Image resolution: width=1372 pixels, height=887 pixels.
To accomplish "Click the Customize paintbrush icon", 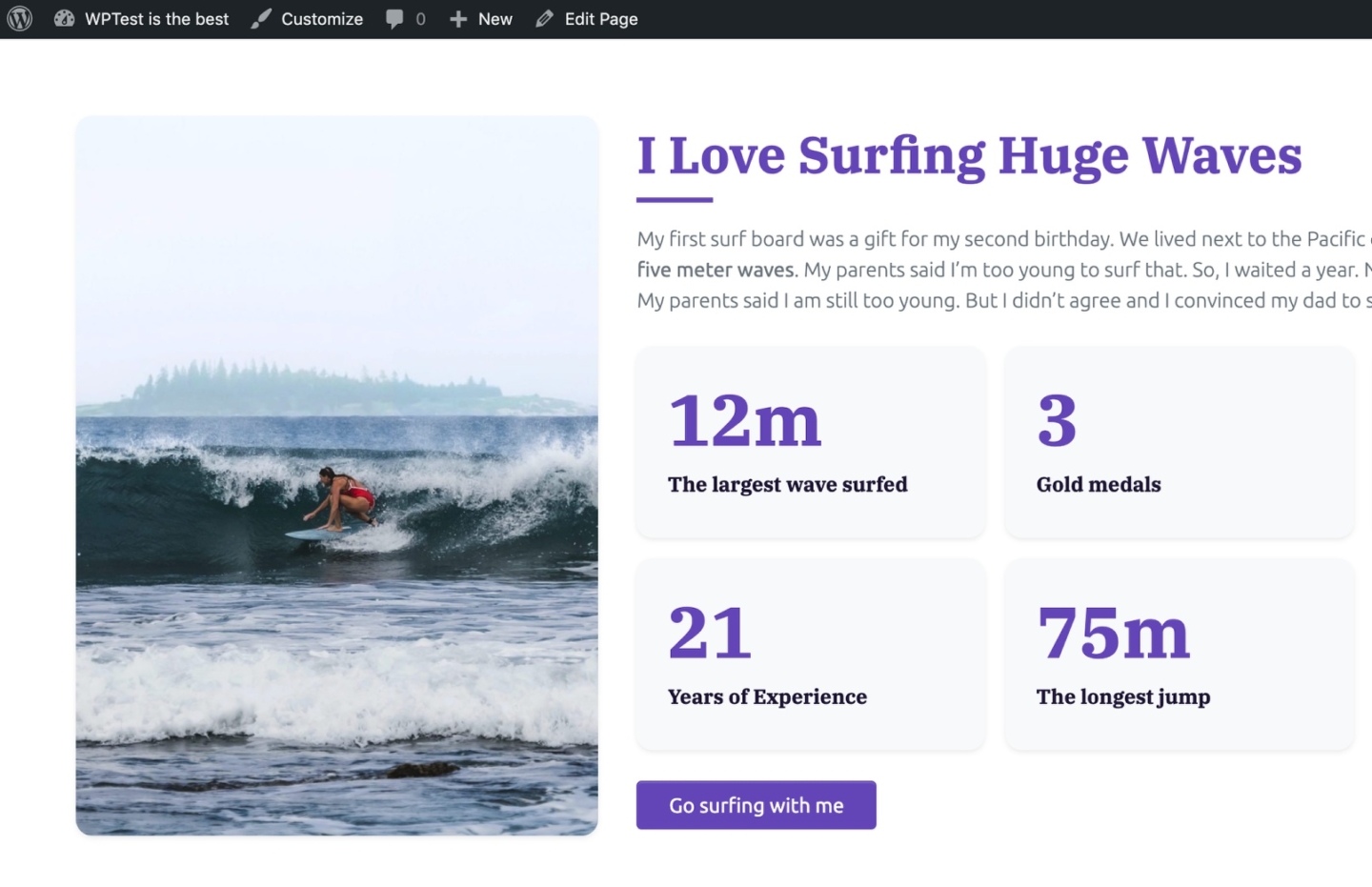I will pos(260,19).
